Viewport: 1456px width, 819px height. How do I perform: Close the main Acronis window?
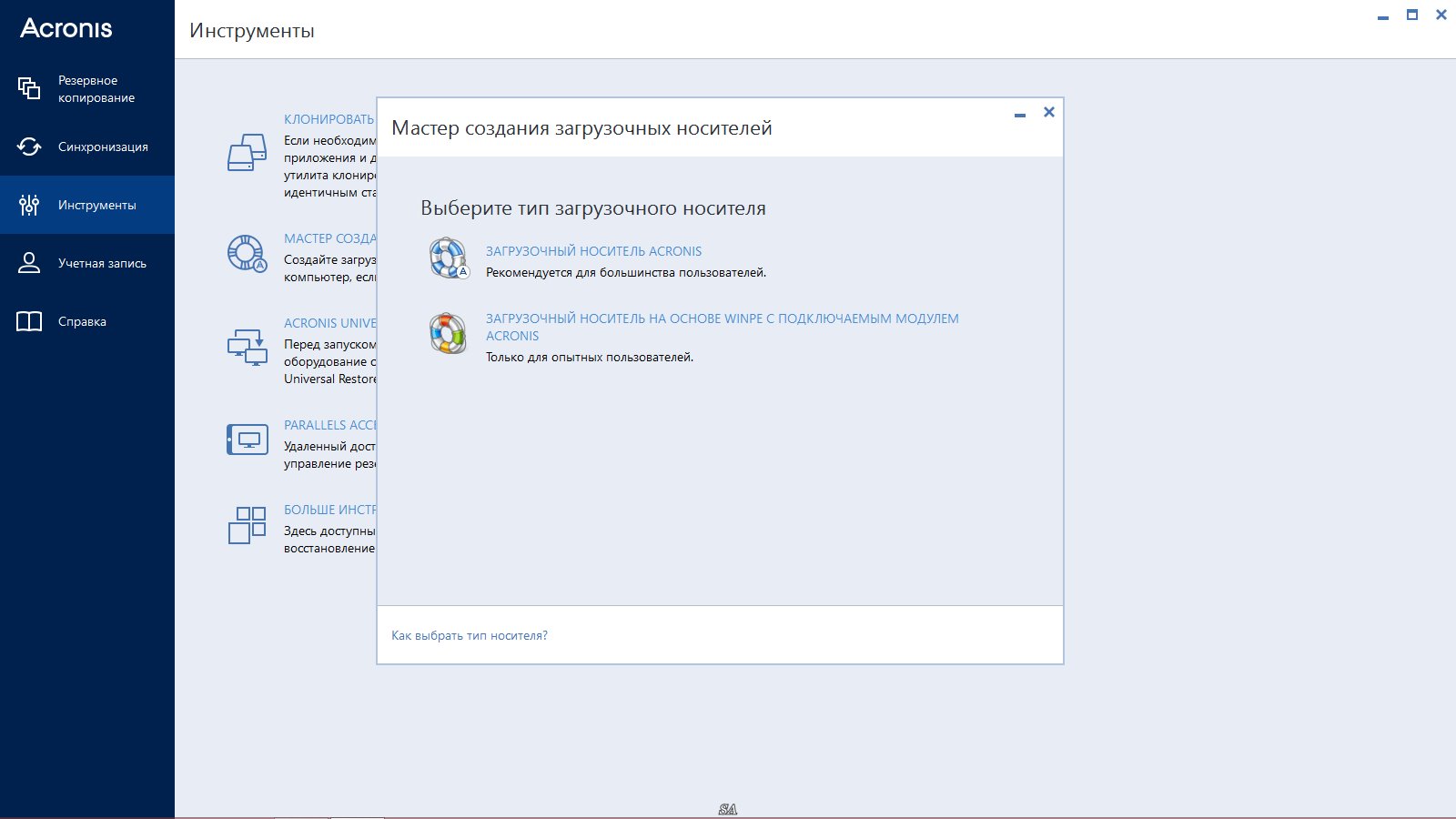tap(1441, 15)
